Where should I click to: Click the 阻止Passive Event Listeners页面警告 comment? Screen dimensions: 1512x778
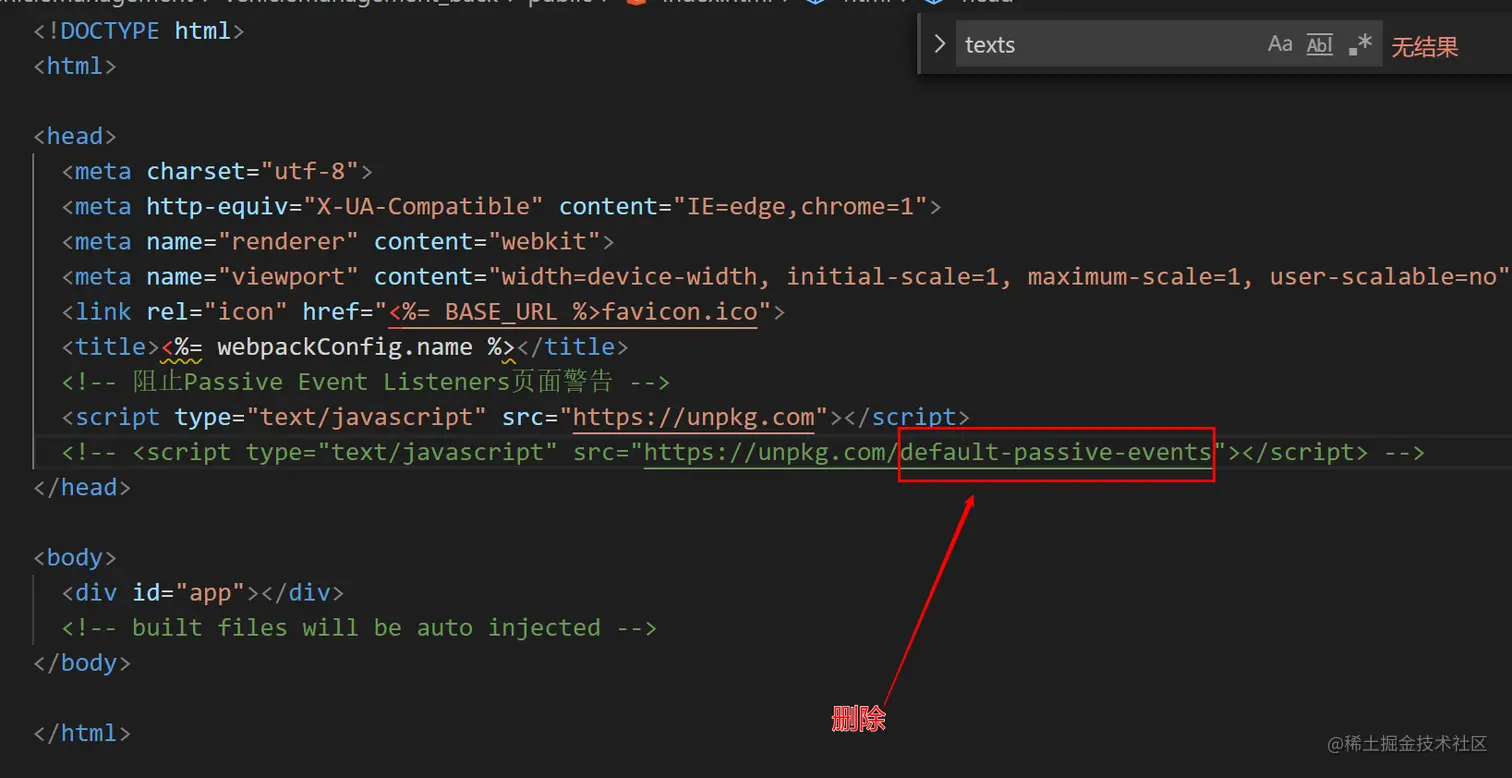(x=365, y=382)
